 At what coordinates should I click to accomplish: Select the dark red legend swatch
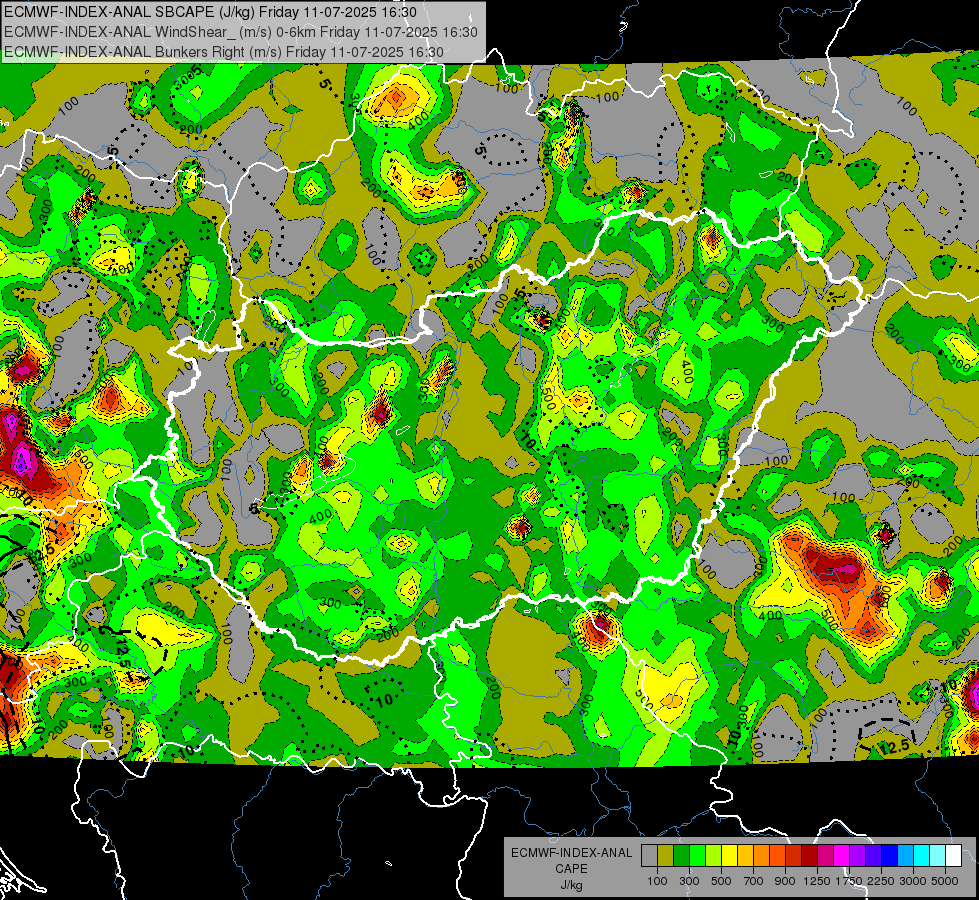(x=809, y=855)
